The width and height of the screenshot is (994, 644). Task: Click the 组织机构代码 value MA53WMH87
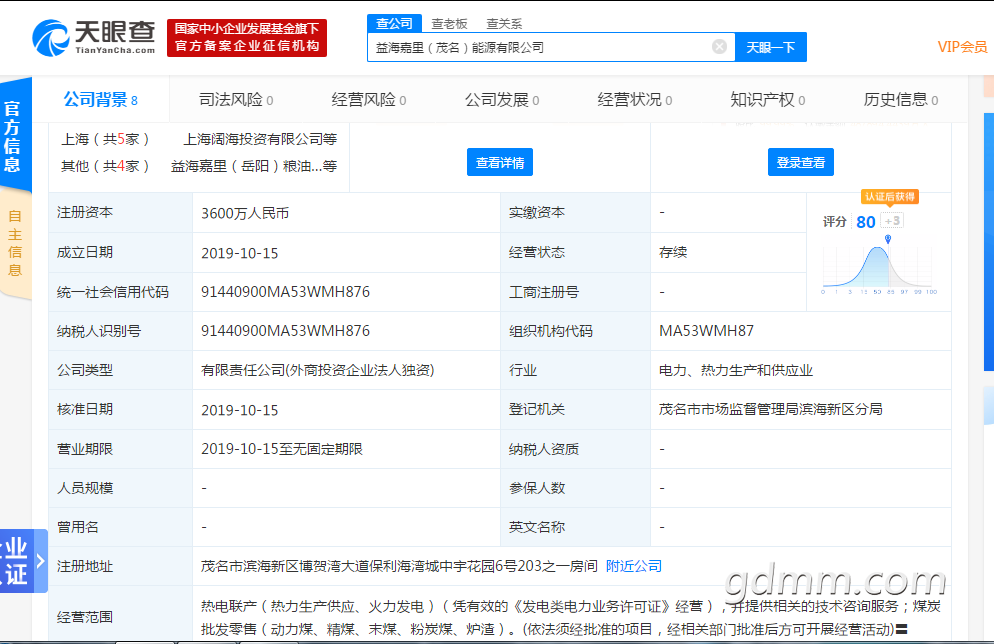pyautogui.click(x=706, y=331)
